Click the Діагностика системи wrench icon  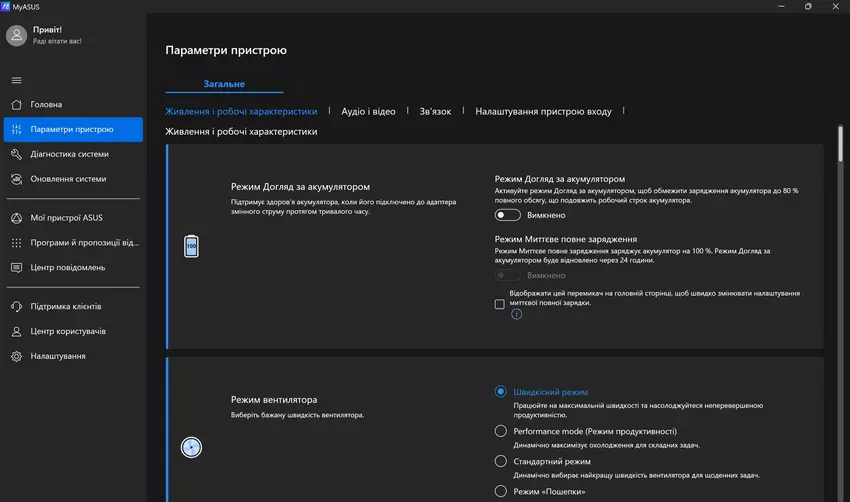(x=16, y=154)
